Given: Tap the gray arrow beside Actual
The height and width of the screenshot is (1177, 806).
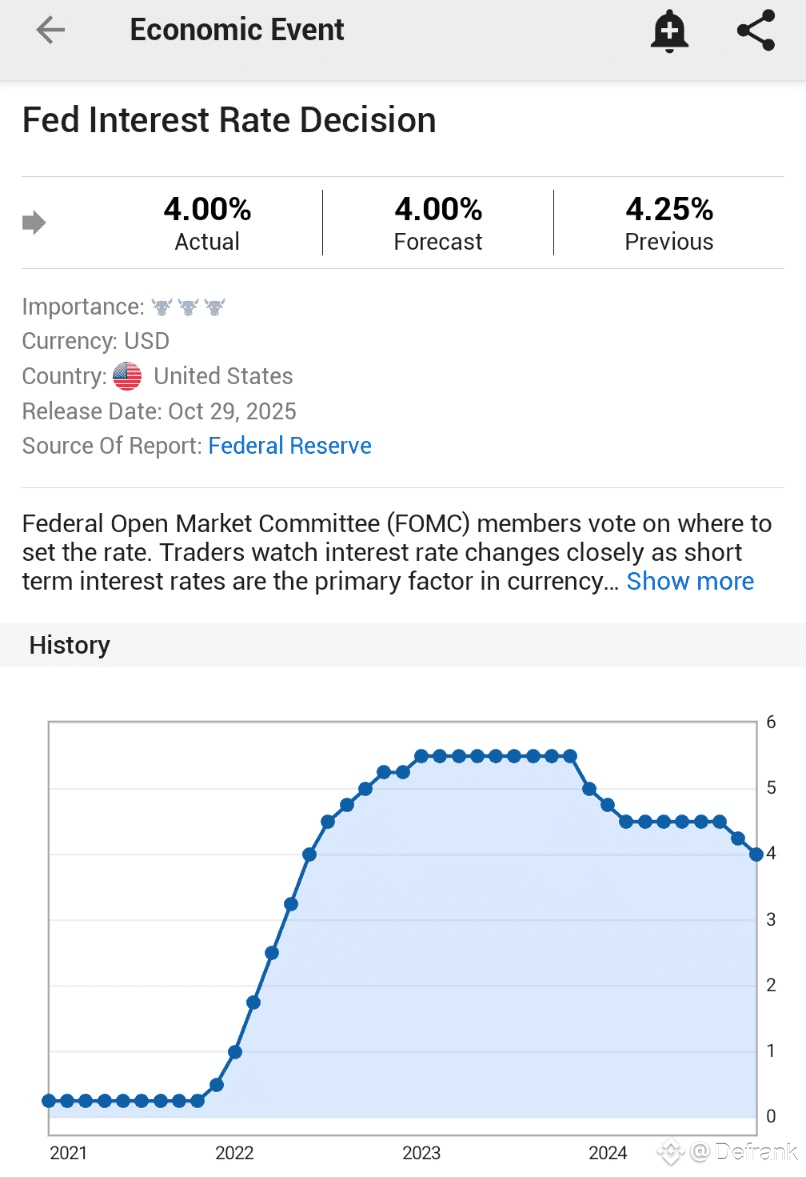Looking at the screenshot, I should 34,222.
